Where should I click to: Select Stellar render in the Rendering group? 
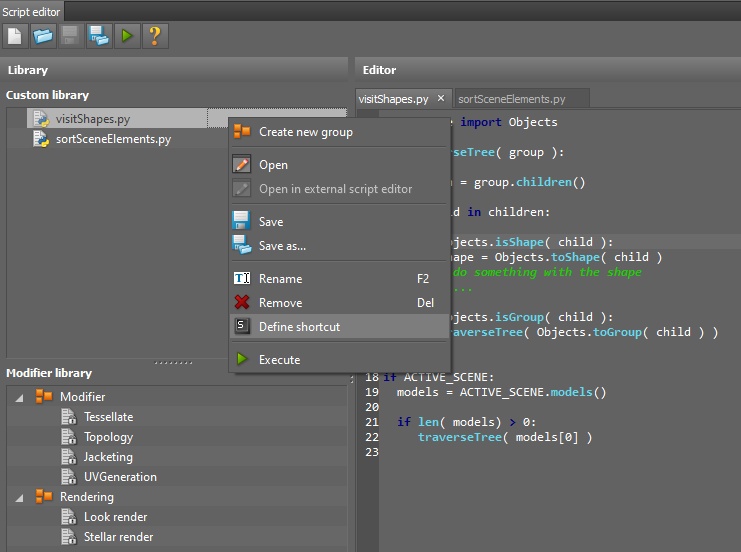[x=118, y=537]
